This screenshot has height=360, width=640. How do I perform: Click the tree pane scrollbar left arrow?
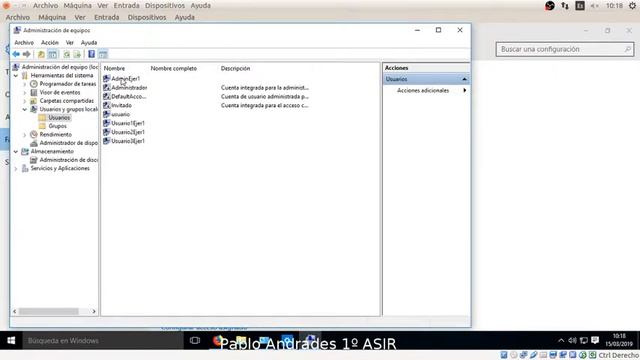[15, 311]
